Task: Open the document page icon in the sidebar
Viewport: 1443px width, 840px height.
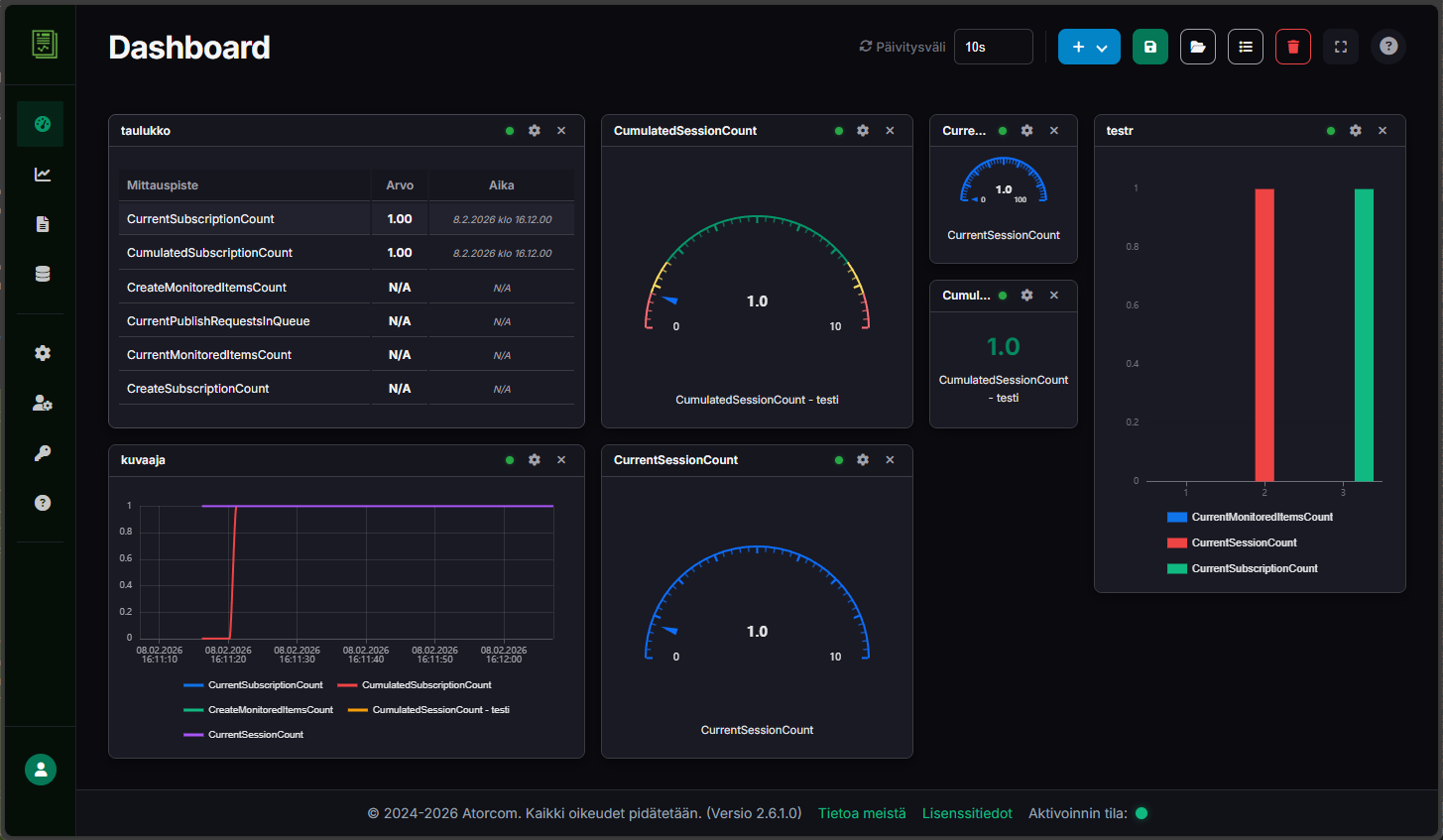Action: point(41,224)
